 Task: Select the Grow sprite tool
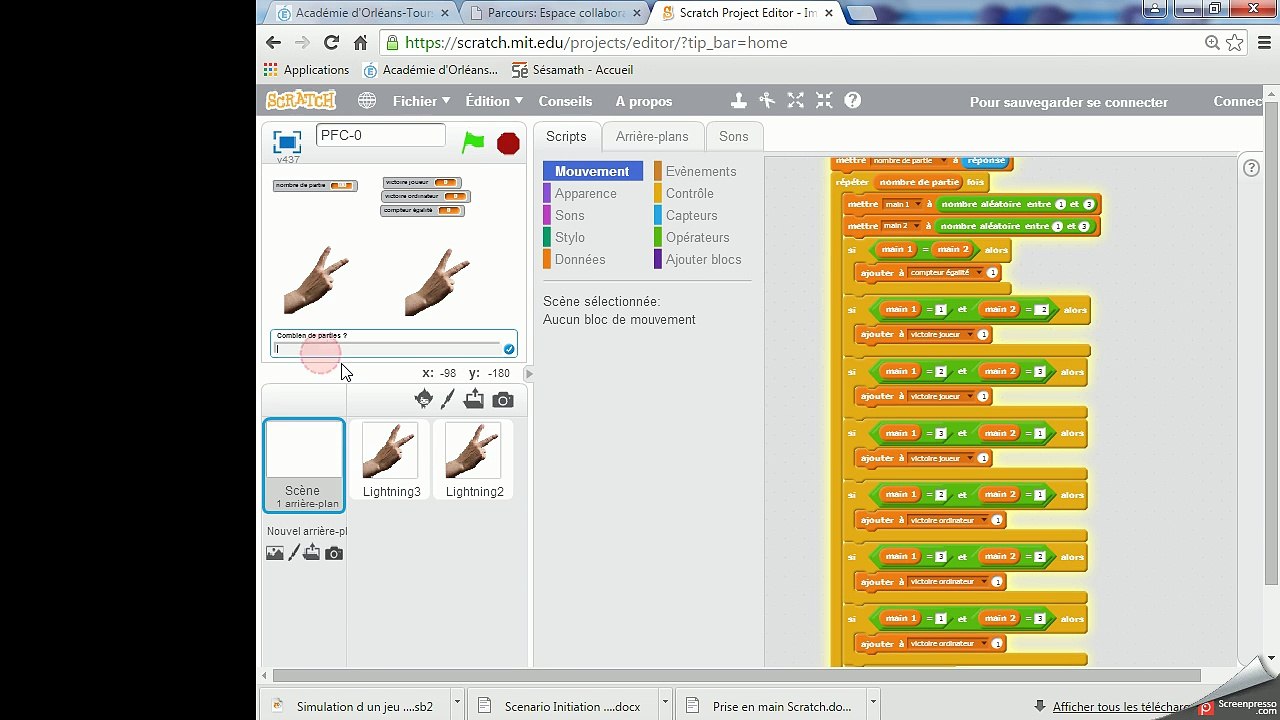795,100
